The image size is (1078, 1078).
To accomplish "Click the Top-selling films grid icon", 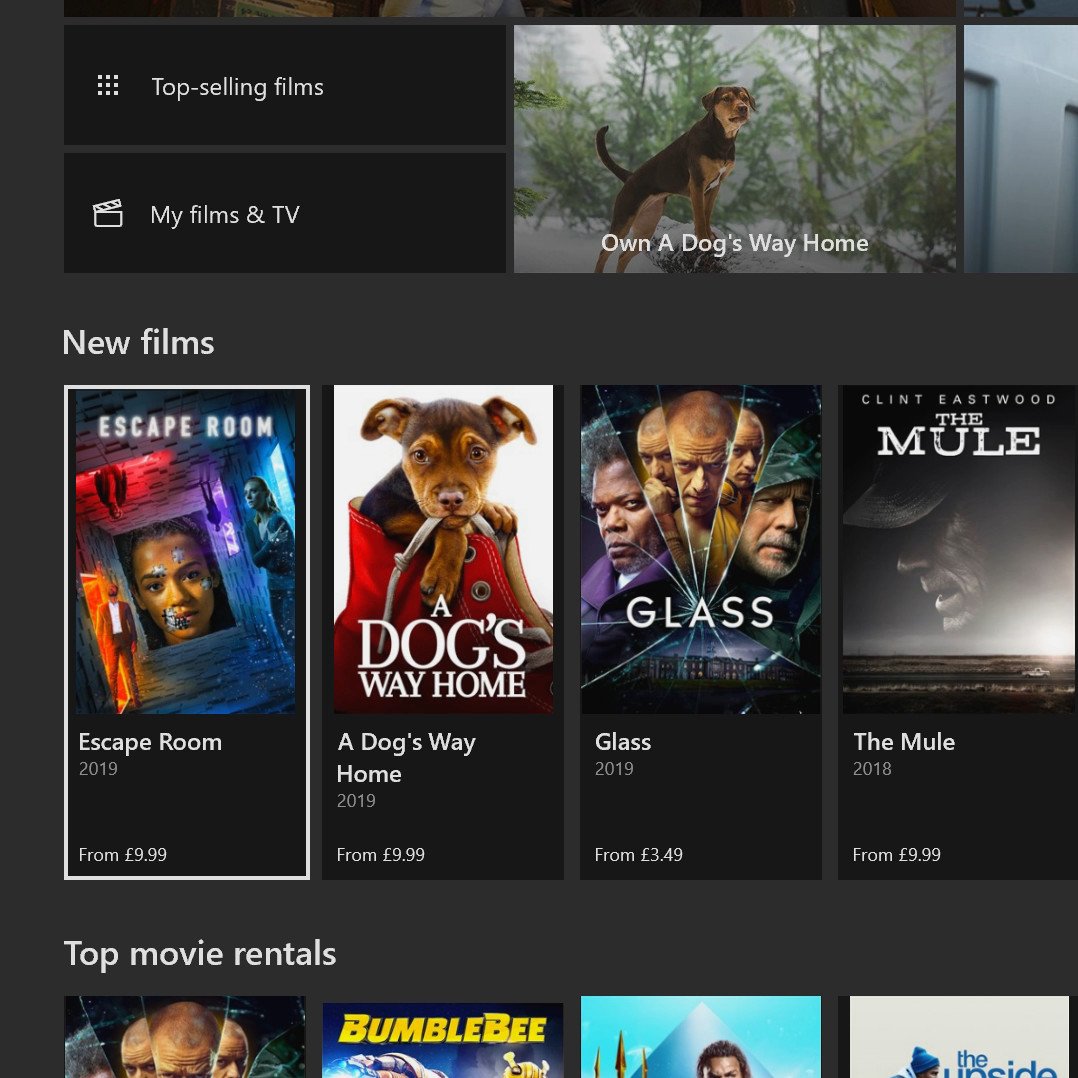I will [x=108, y=85].
